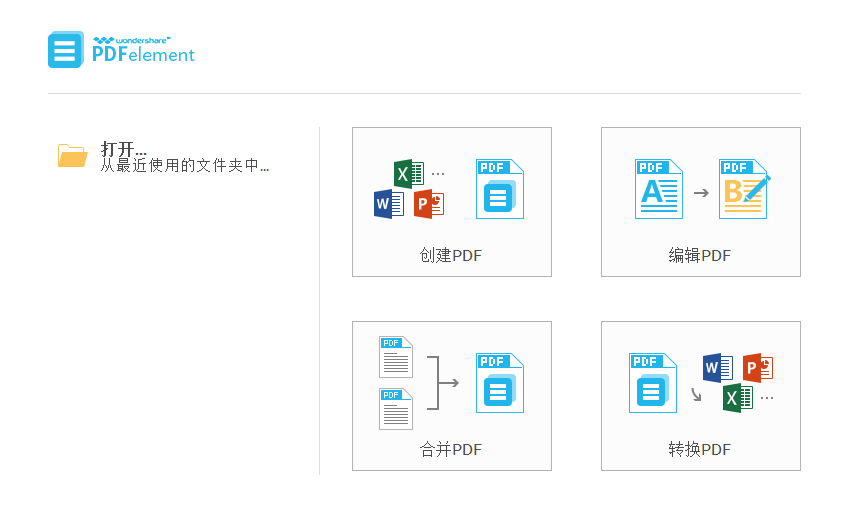Click the PDFelement logo icon
The image size is (849, 514).
coord(66,50)
